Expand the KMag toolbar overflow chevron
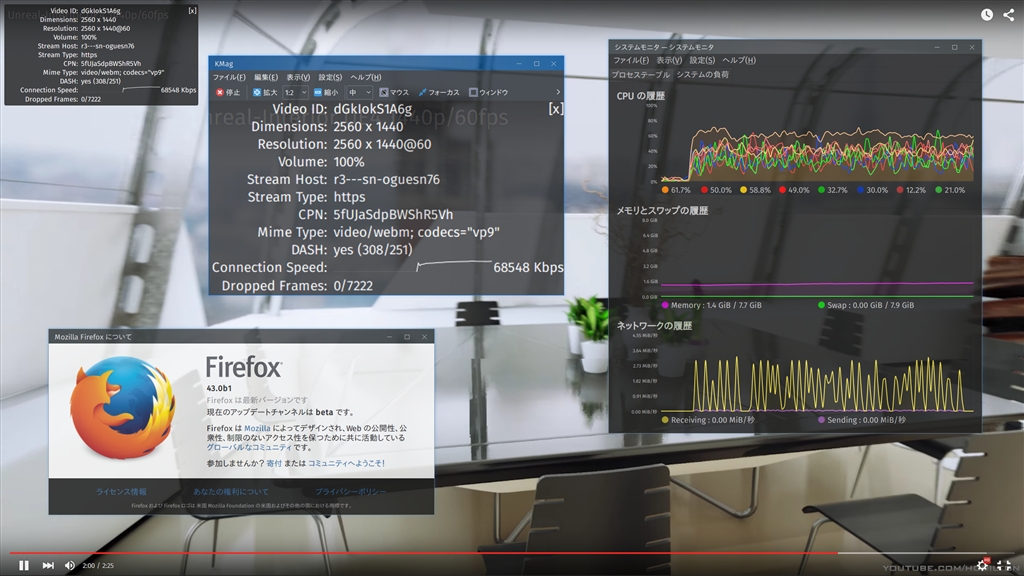 (x=558, y=92)
